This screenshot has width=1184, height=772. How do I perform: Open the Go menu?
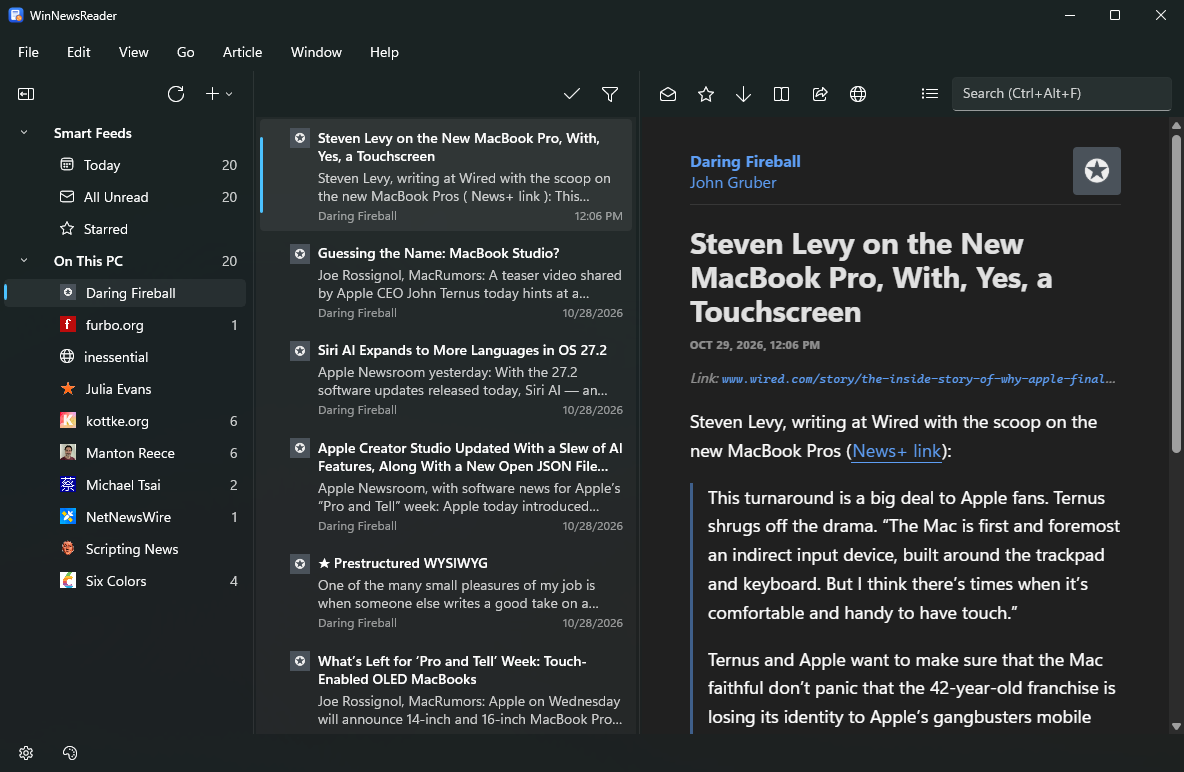[x=186, y=52]
